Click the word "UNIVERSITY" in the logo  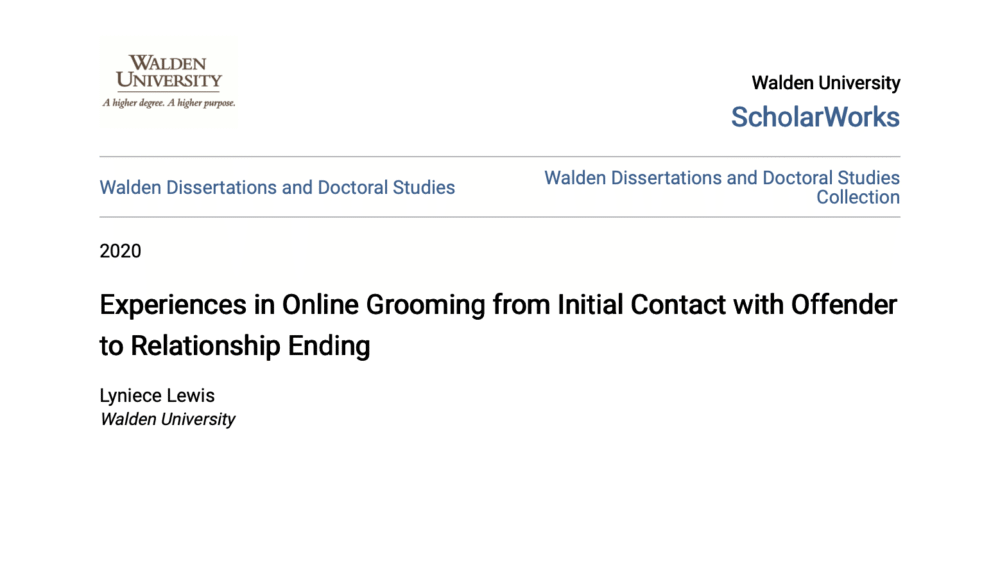[168, 81]
